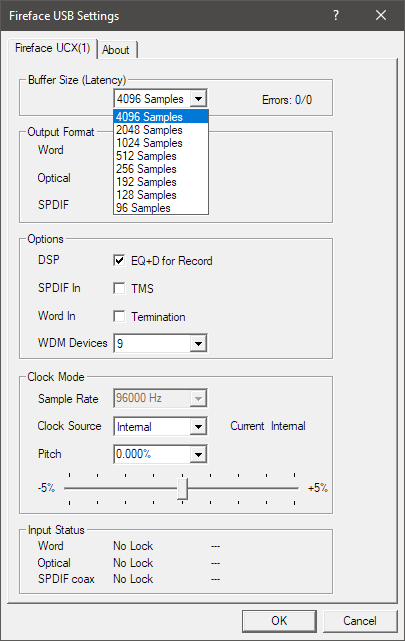Screen dimensions: 405x641
Task: Click the Output Format SPDIF label
Action: coord(54,204)
